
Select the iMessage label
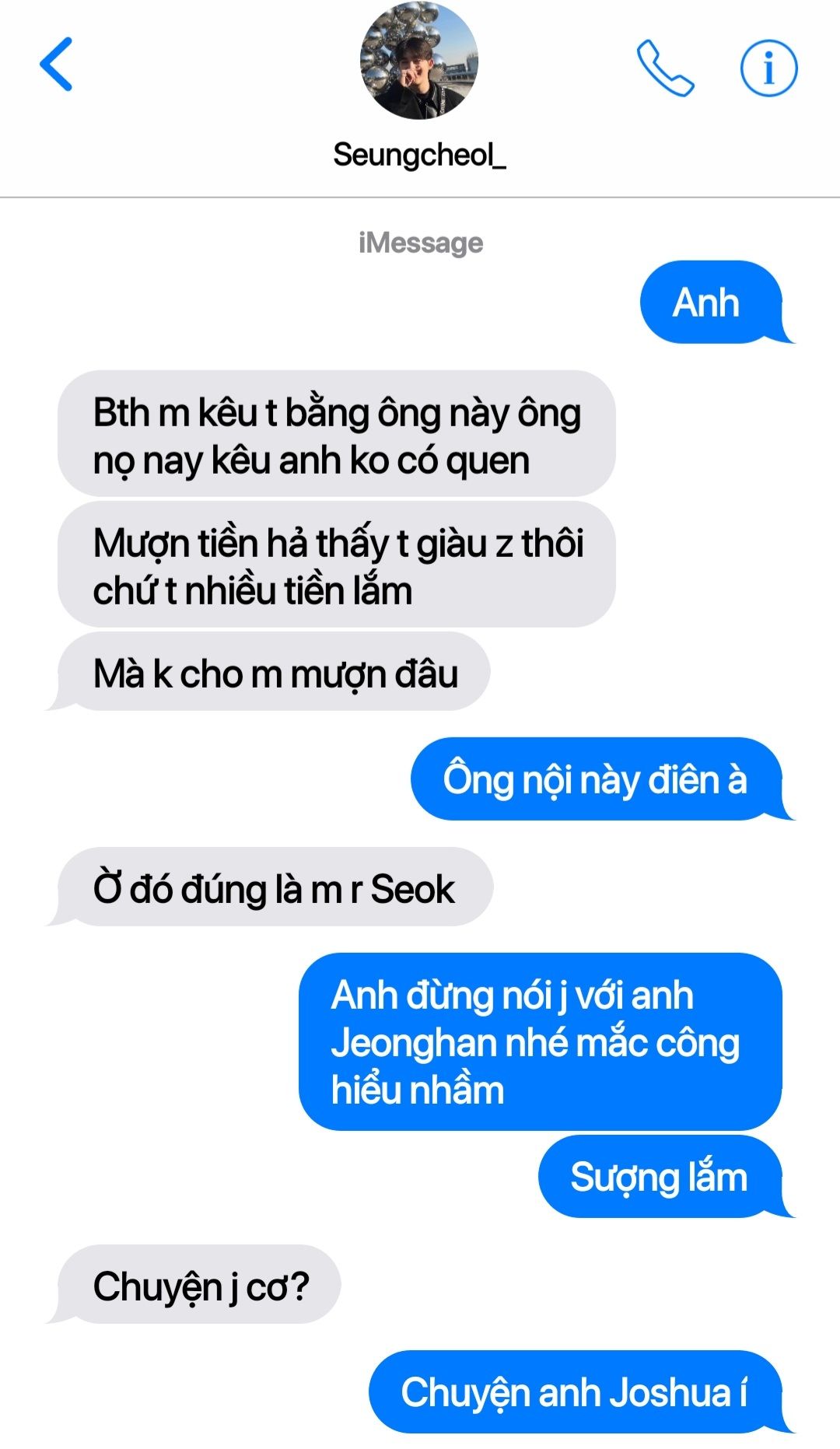click(421, 243)
